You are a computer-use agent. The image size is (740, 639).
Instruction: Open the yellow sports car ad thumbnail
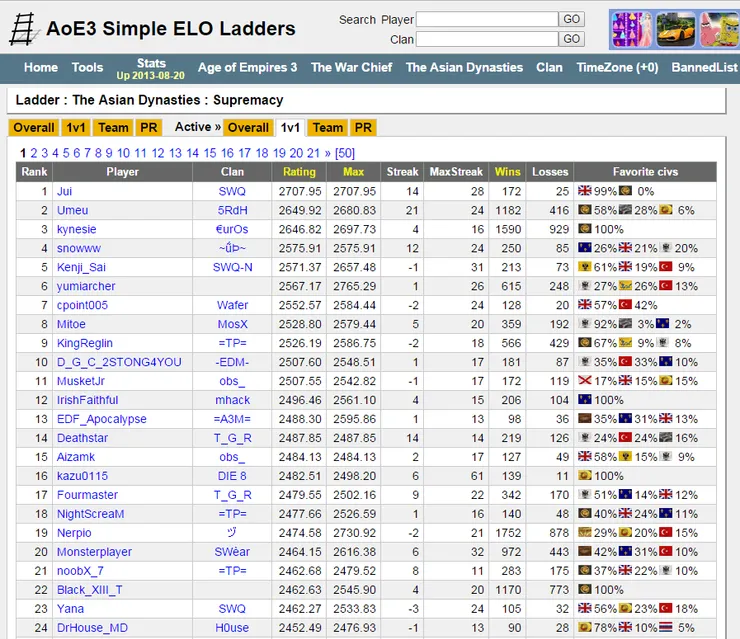point(676,30)
